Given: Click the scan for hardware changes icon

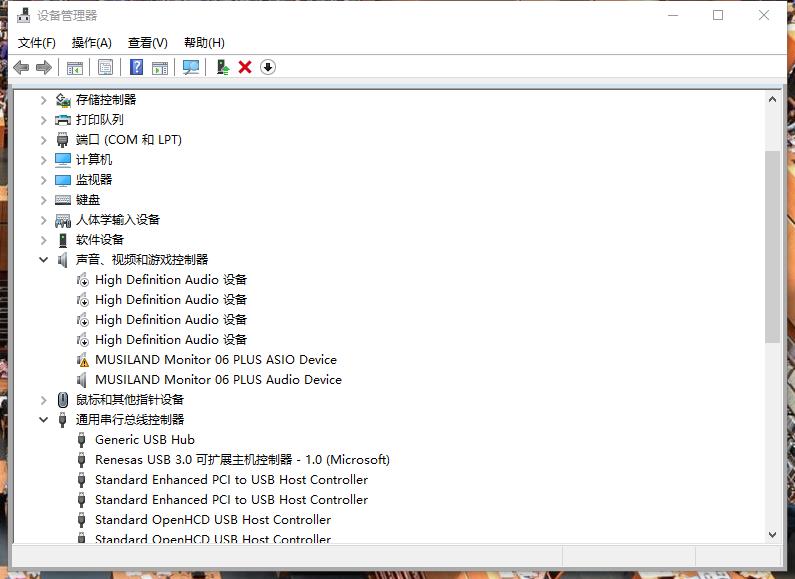Looking at the screenshot, I should click(x=191, y=67).
